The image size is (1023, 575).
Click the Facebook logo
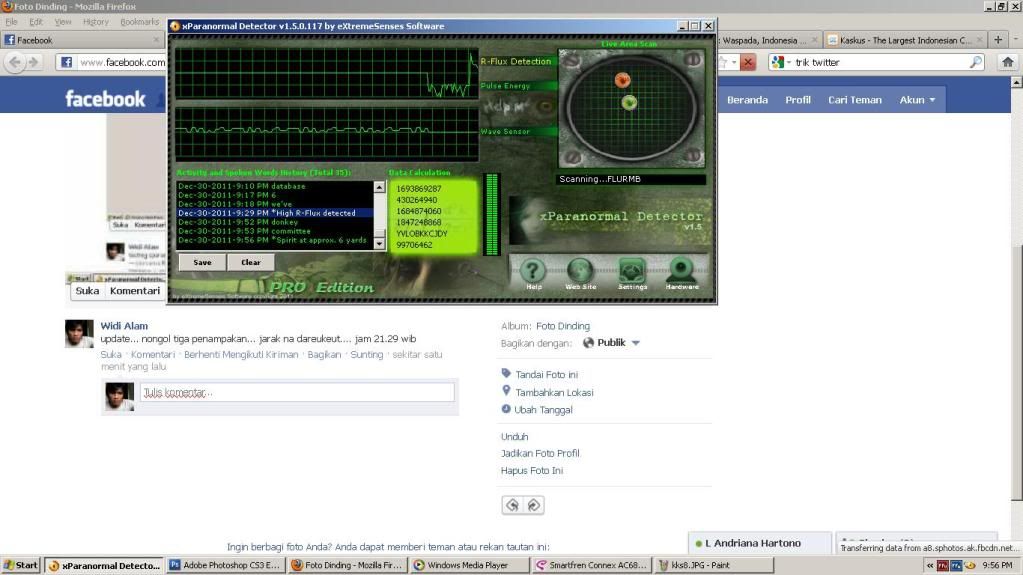pos(105,99)
